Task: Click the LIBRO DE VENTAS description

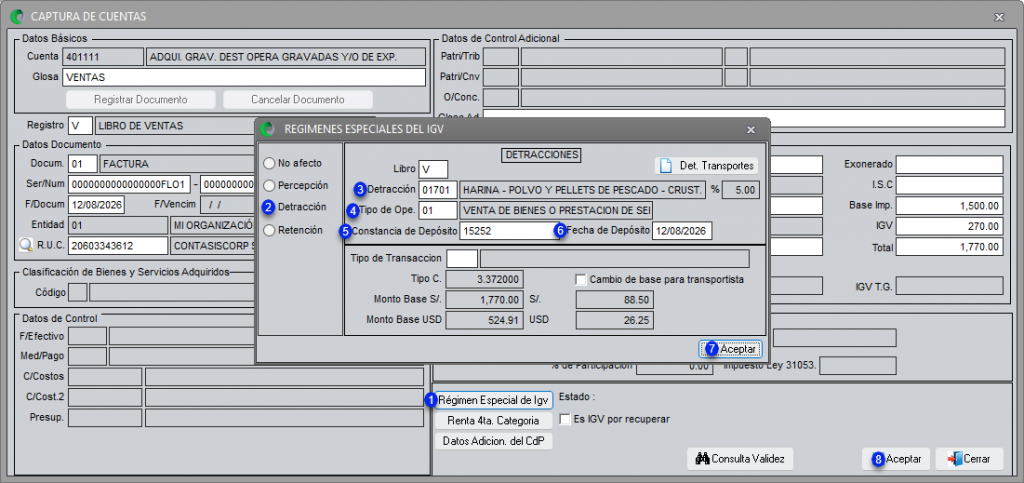Action: coord(175,125)
